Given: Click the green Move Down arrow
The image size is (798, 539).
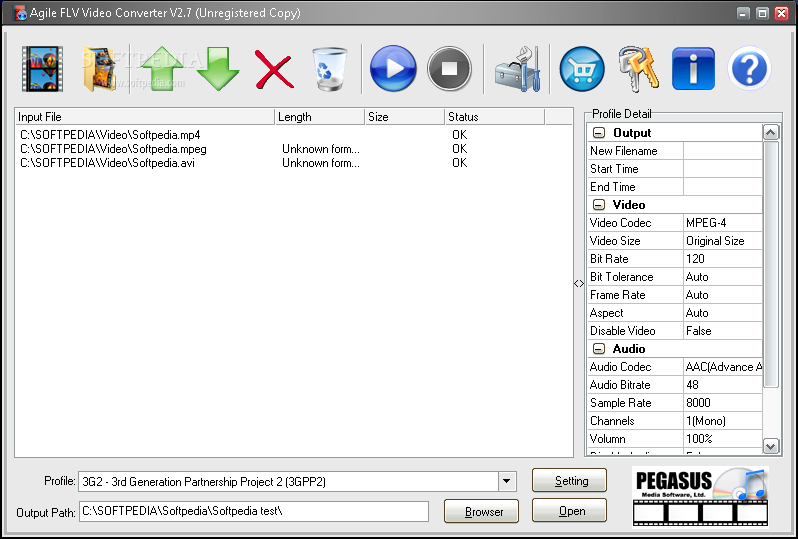Looking at the screenshot, I should click(x=218, y=69).
